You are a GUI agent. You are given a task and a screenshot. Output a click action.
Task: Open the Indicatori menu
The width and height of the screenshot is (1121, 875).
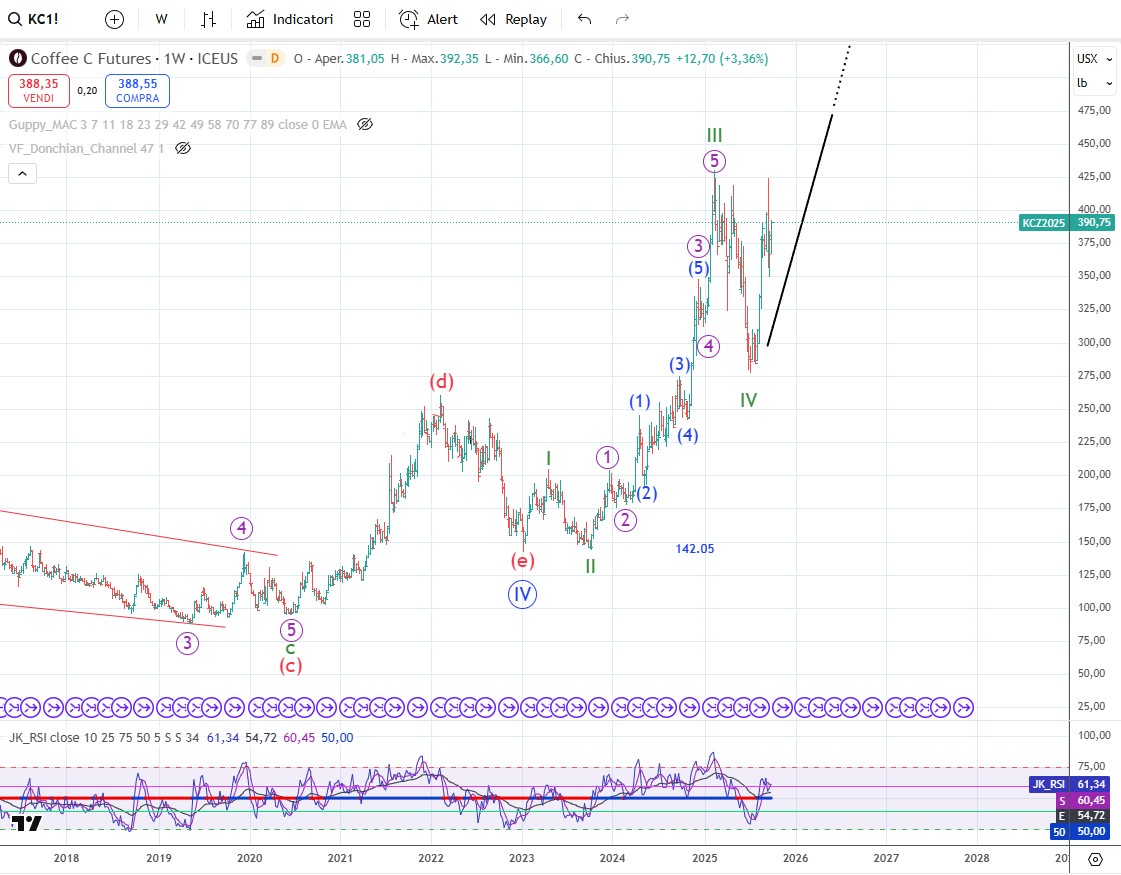point(290,19)
